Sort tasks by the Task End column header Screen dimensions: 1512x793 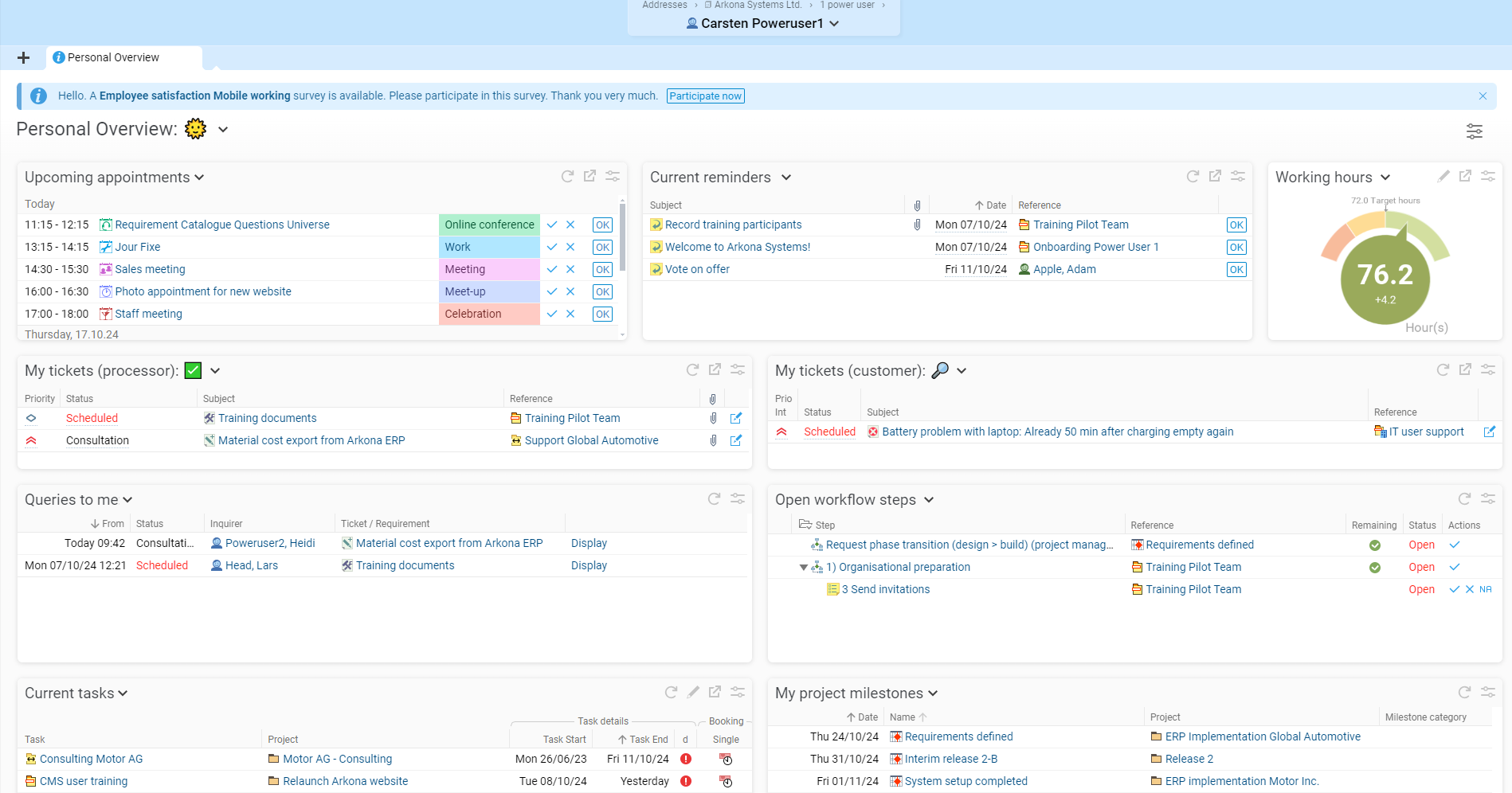pyautogui.click(x=643, y=740)
